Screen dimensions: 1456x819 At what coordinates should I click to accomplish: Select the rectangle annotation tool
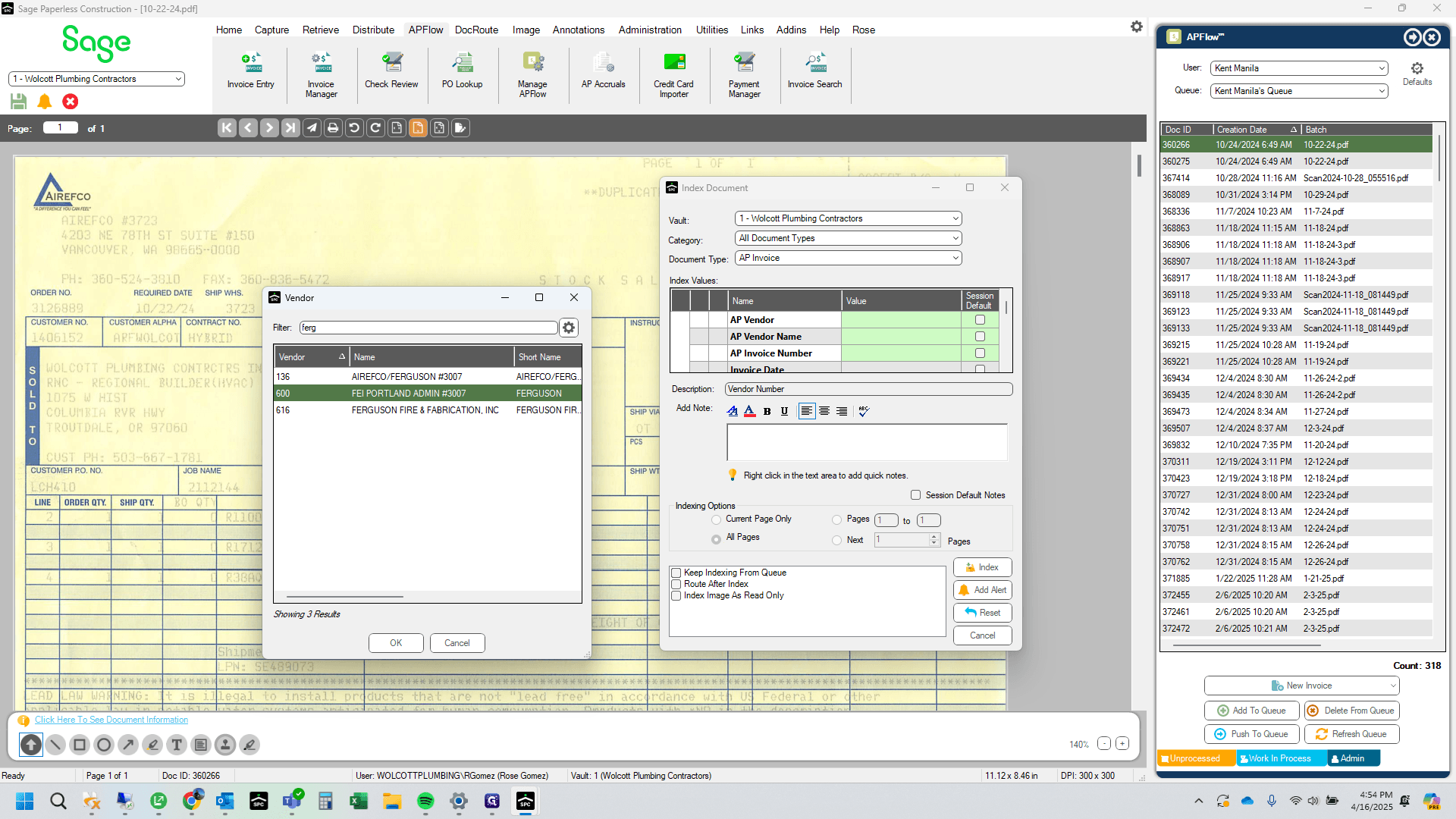80,745
